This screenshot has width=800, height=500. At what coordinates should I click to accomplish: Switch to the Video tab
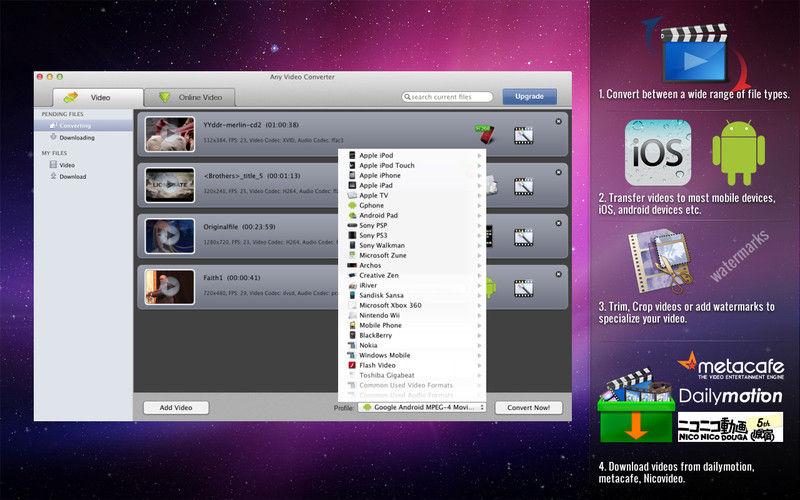click(98, 97)
